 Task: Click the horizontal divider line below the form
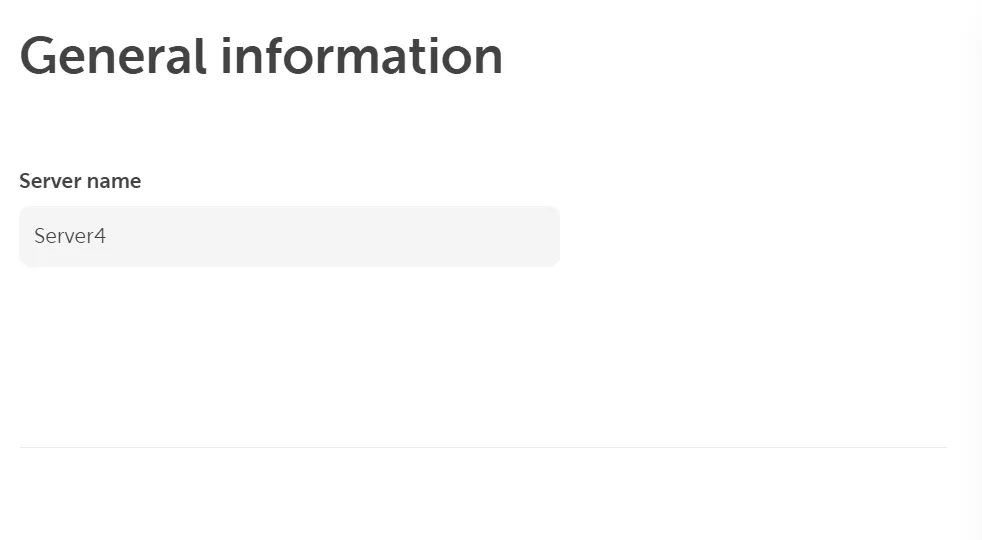tap(483, 447)
